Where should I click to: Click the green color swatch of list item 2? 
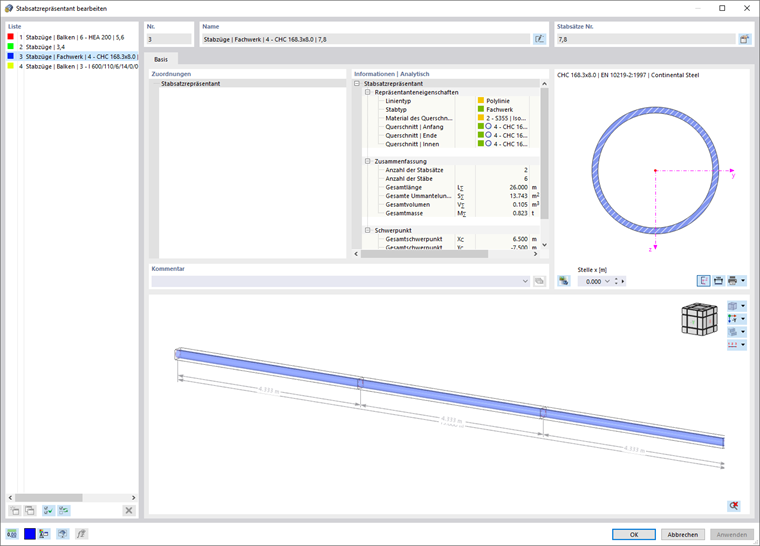[x=11, y=47]
